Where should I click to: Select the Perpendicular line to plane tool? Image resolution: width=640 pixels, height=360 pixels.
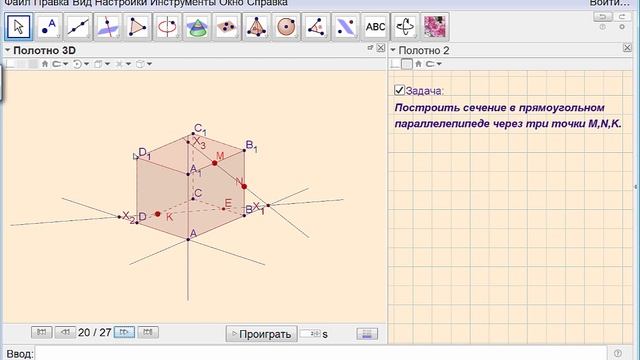108,27
